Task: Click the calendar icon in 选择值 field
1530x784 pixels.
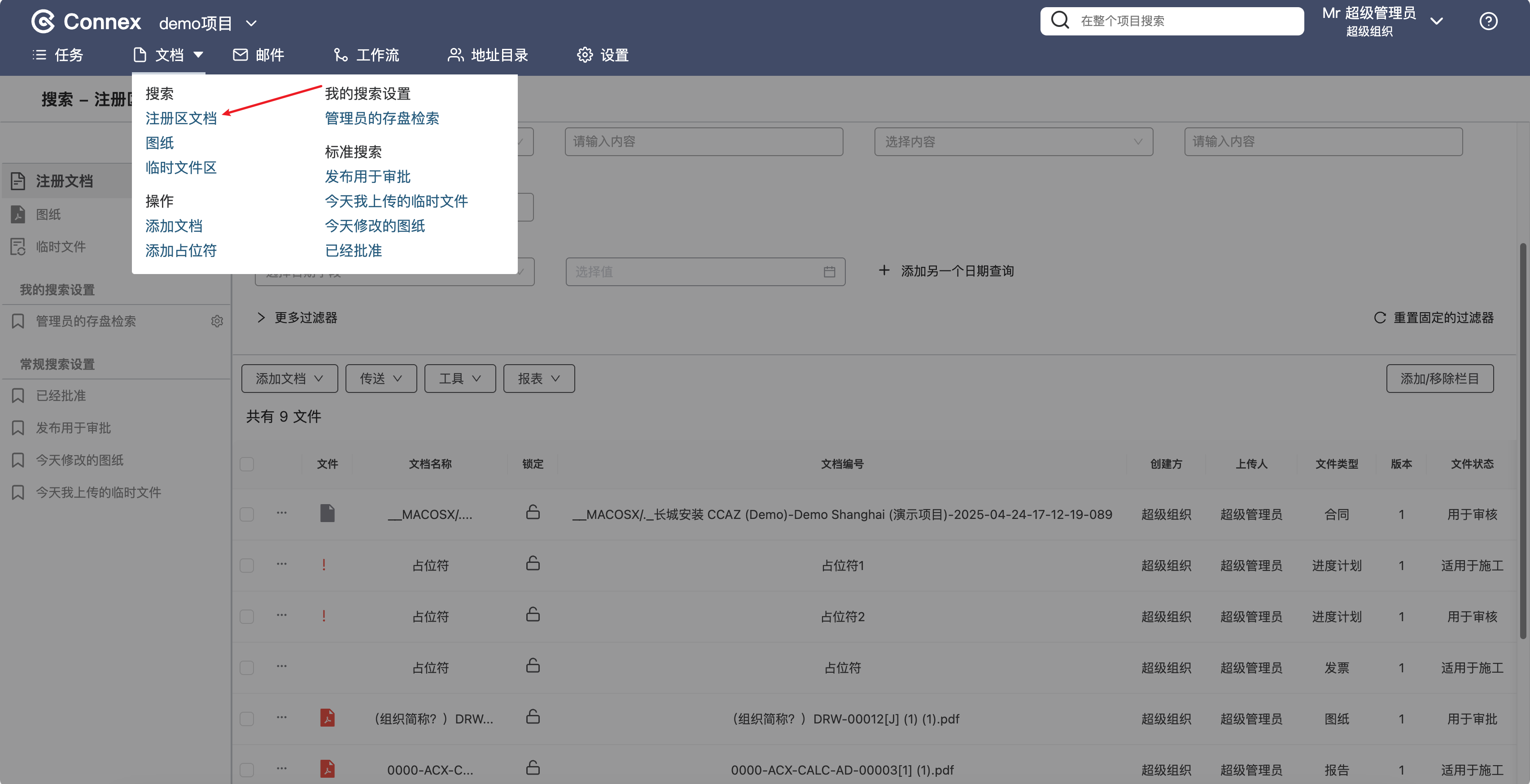Action: point(829,271)
